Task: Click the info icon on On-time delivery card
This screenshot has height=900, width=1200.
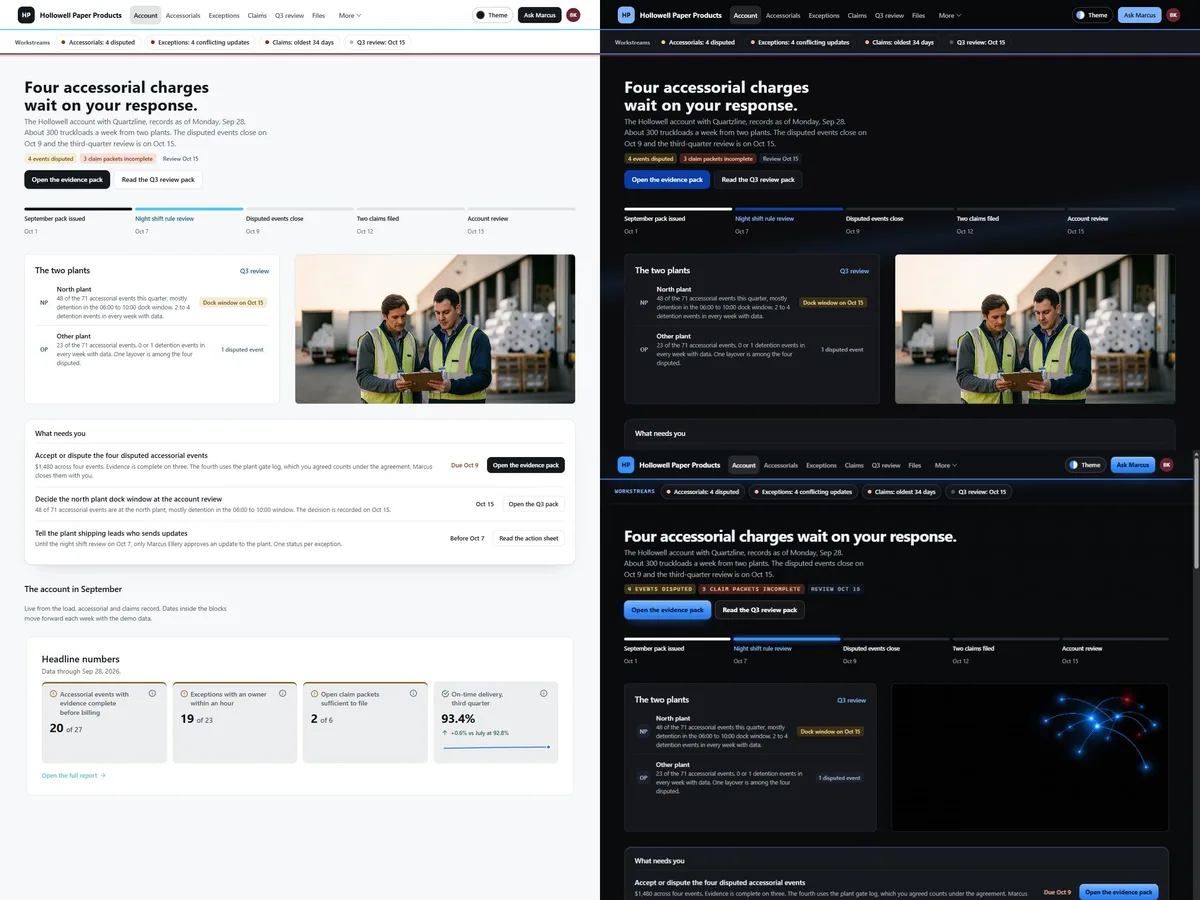Action: point(544,693)
